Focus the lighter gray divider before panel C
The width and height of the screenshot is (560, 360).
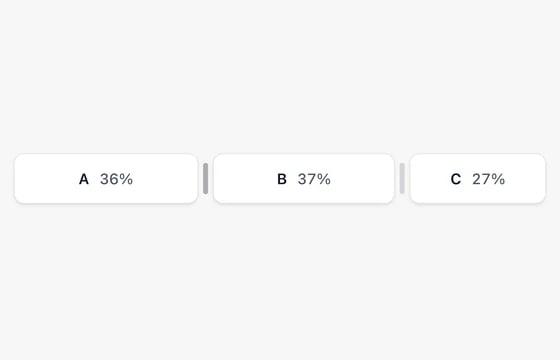coord(402,179)
